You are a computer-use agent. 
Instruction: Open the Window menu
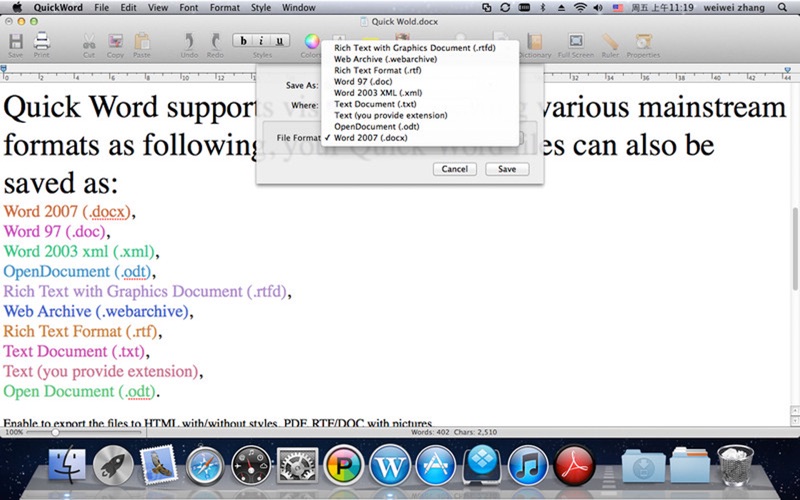[298, 7]
